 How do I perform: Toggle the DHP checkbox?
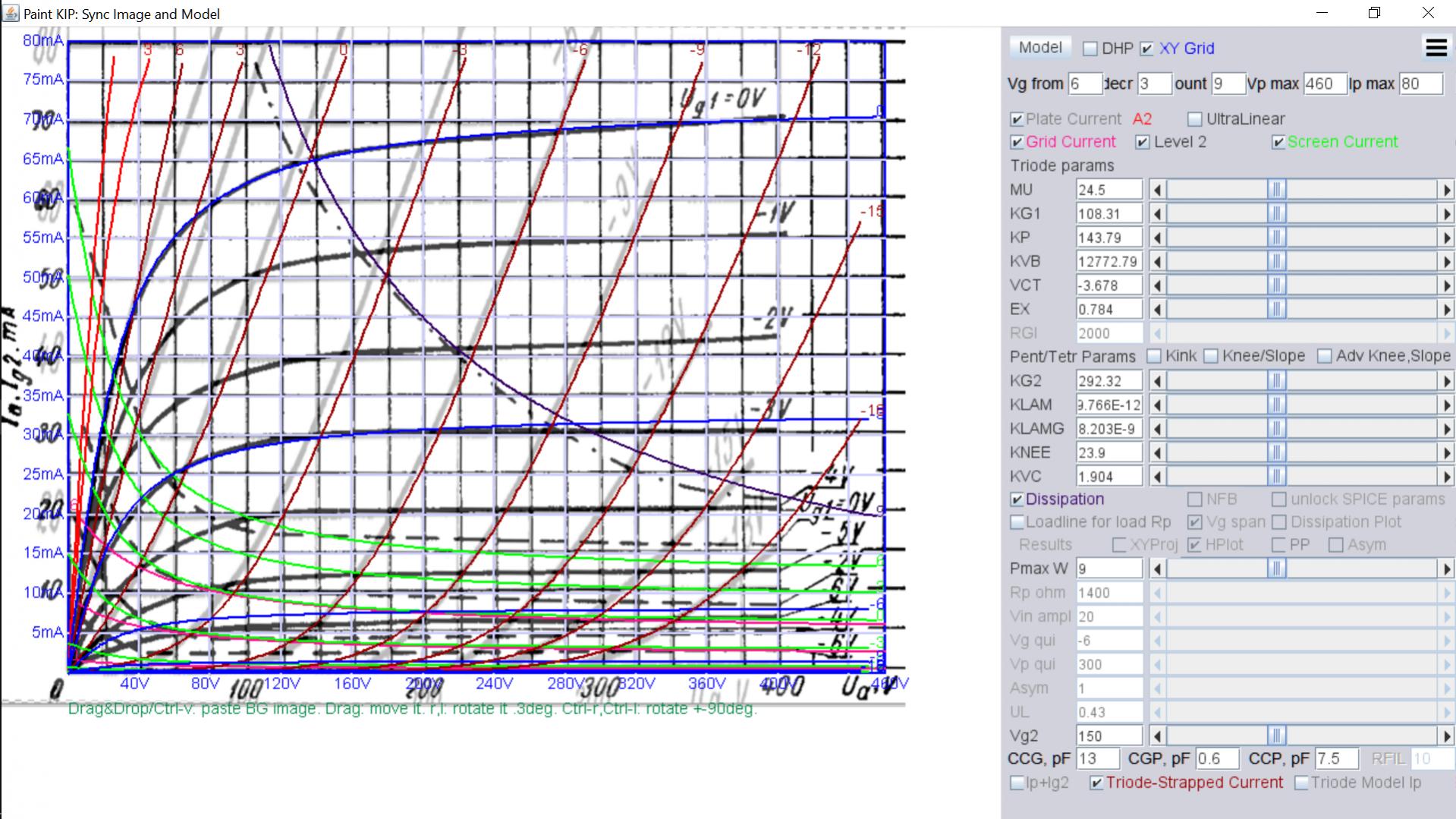[1090, 49]
